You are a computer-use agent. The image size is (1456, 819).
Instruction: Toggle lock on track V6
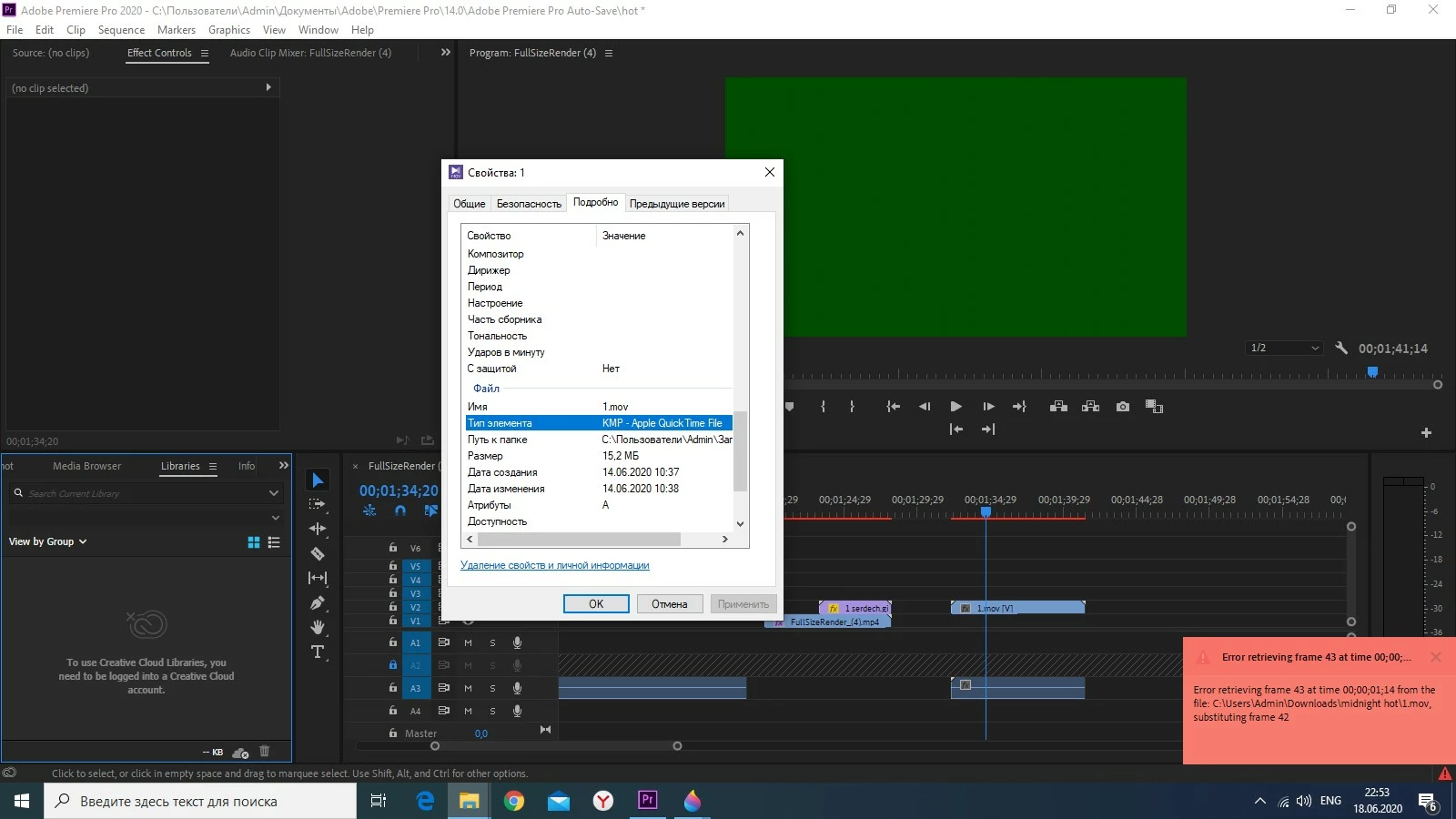click(x=393, y=548)
